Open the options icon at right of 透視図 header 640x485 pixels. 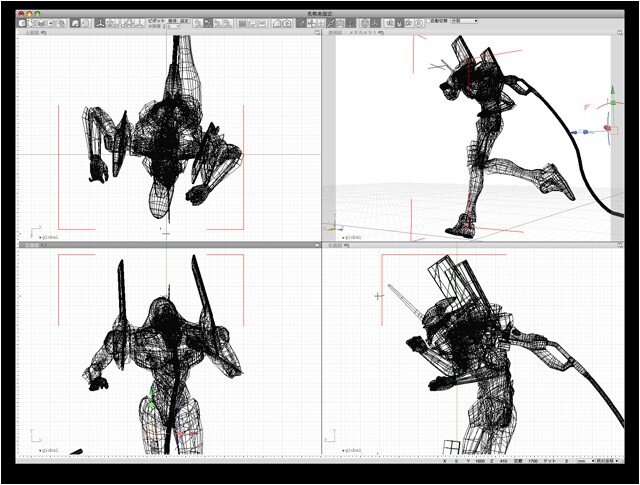point(620,33)
